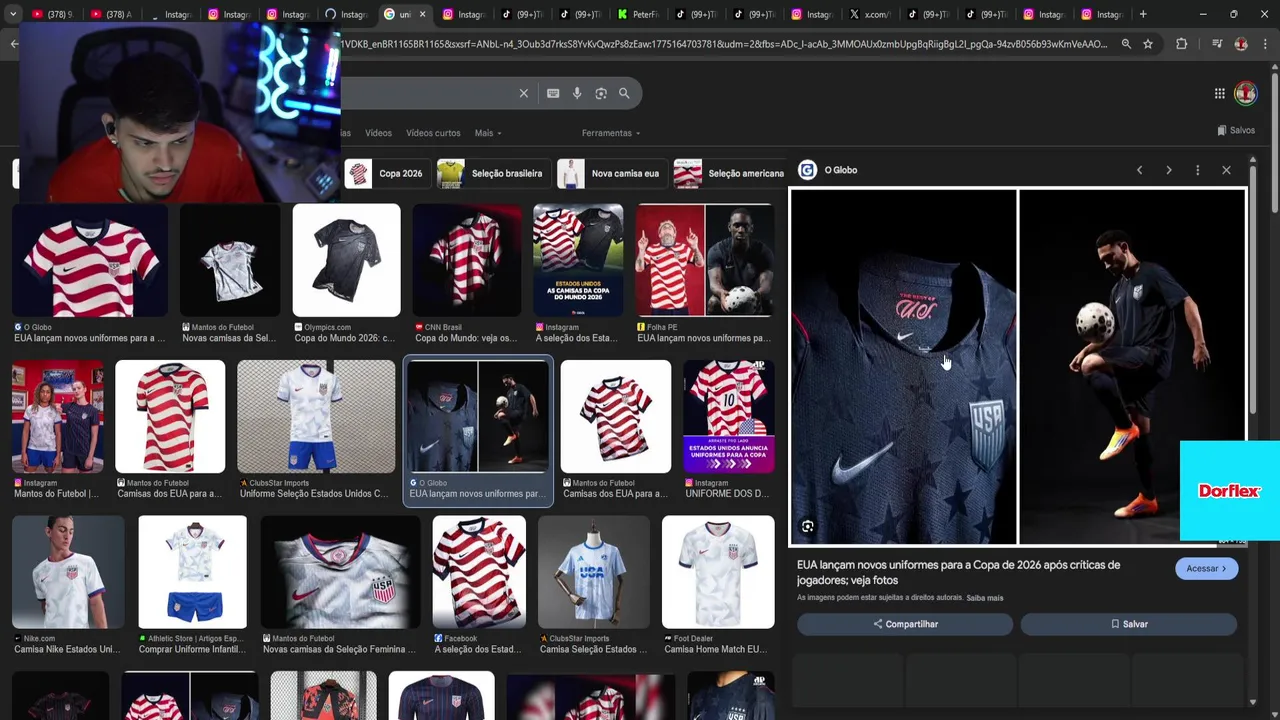Viewport: 1280px width, 720px height.
Task: Open preview panel three-dot options
Action: tap(1197, 170)
